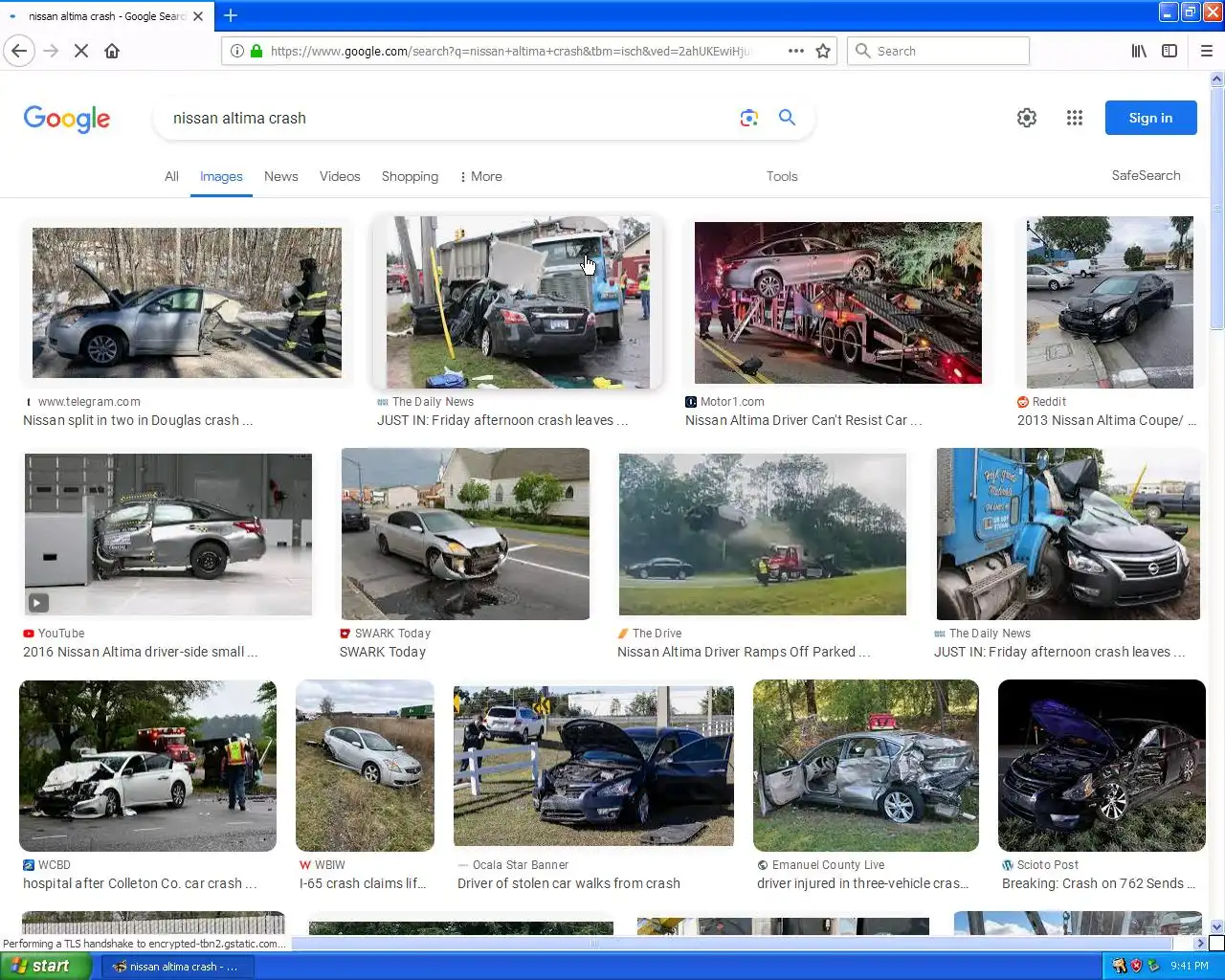The image size is (1225, 980).
Task: Open Nissan split in two Douglas crash image
Action: pos(187,302)
